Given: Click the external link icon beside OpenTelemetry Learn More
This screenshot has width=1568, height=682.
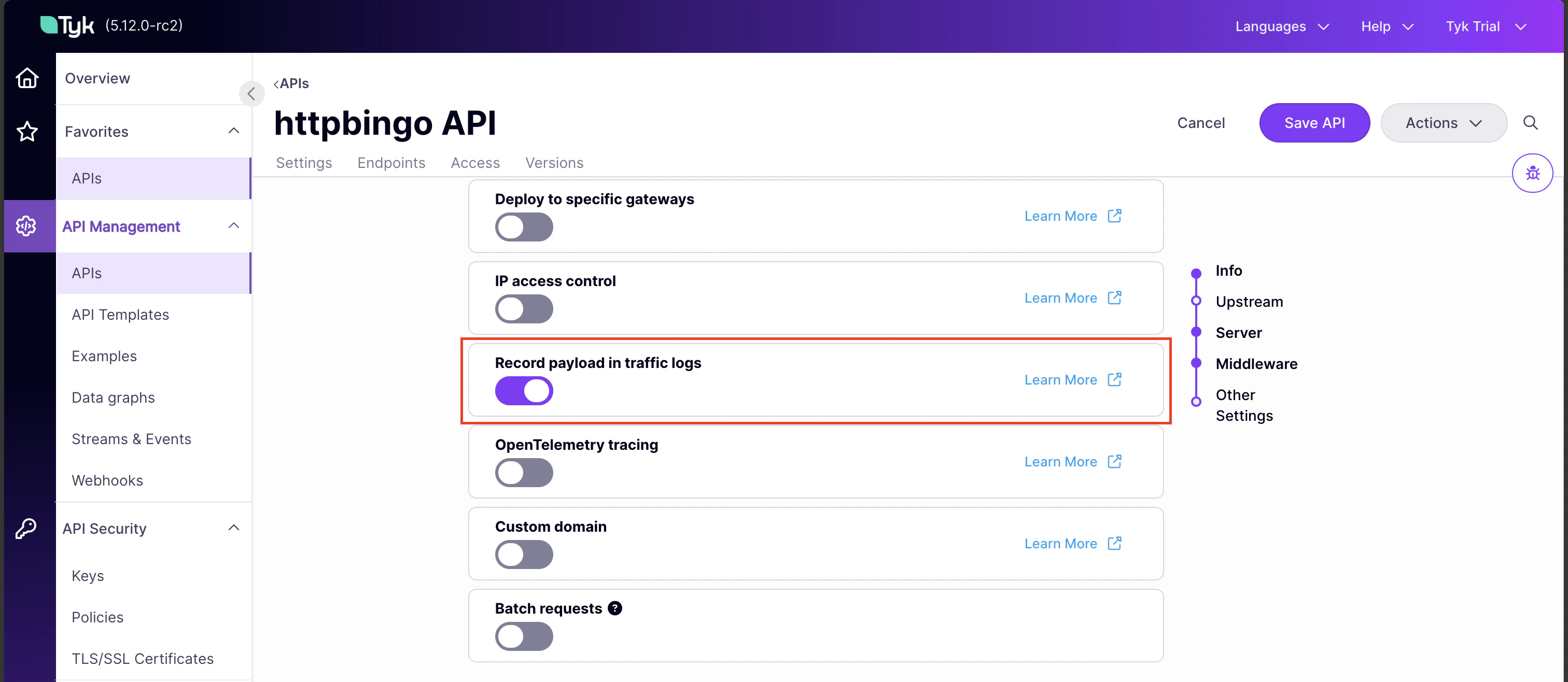Looking at the screenshot, I should (x=1114, y=461).
